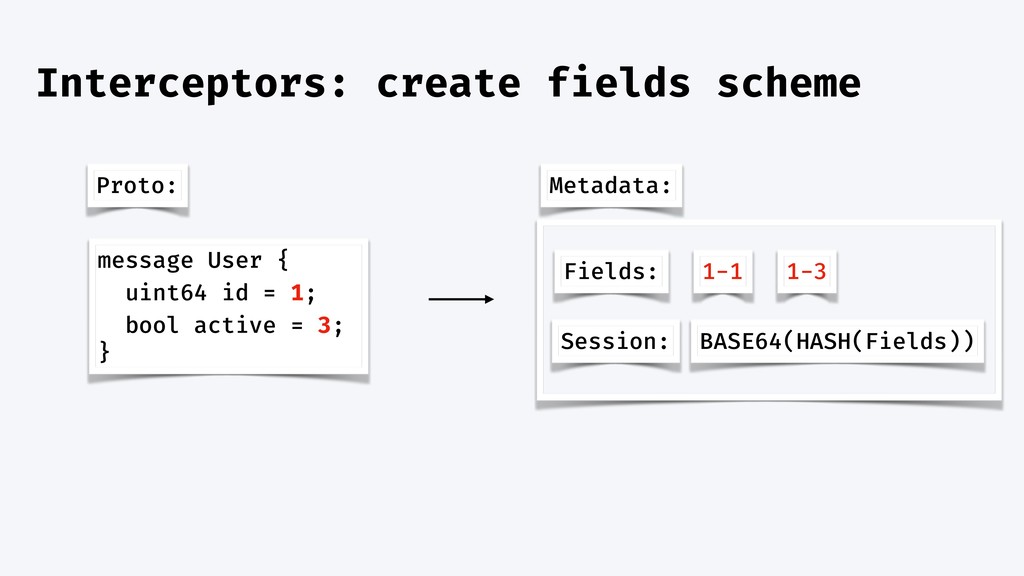Viewport: 1024px width, 576px height.
Task: Select the 'Fields:' label
Action: (x=611, y=271)
